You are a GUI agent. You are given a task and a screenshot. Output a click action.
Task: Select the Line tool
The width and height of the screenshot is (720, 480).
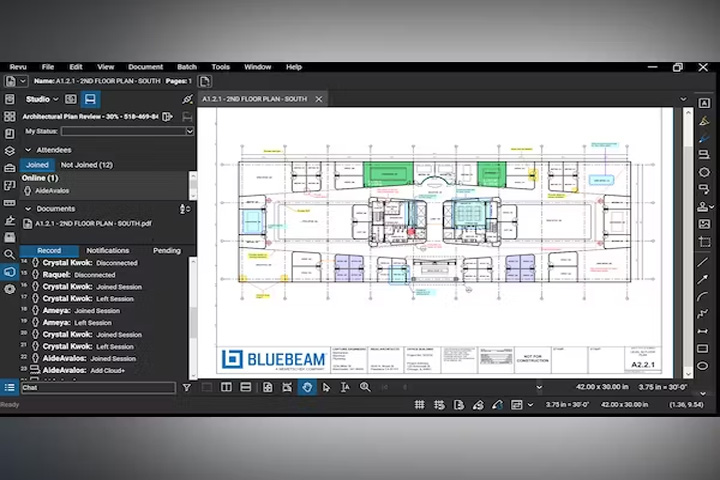coord(703,262)
